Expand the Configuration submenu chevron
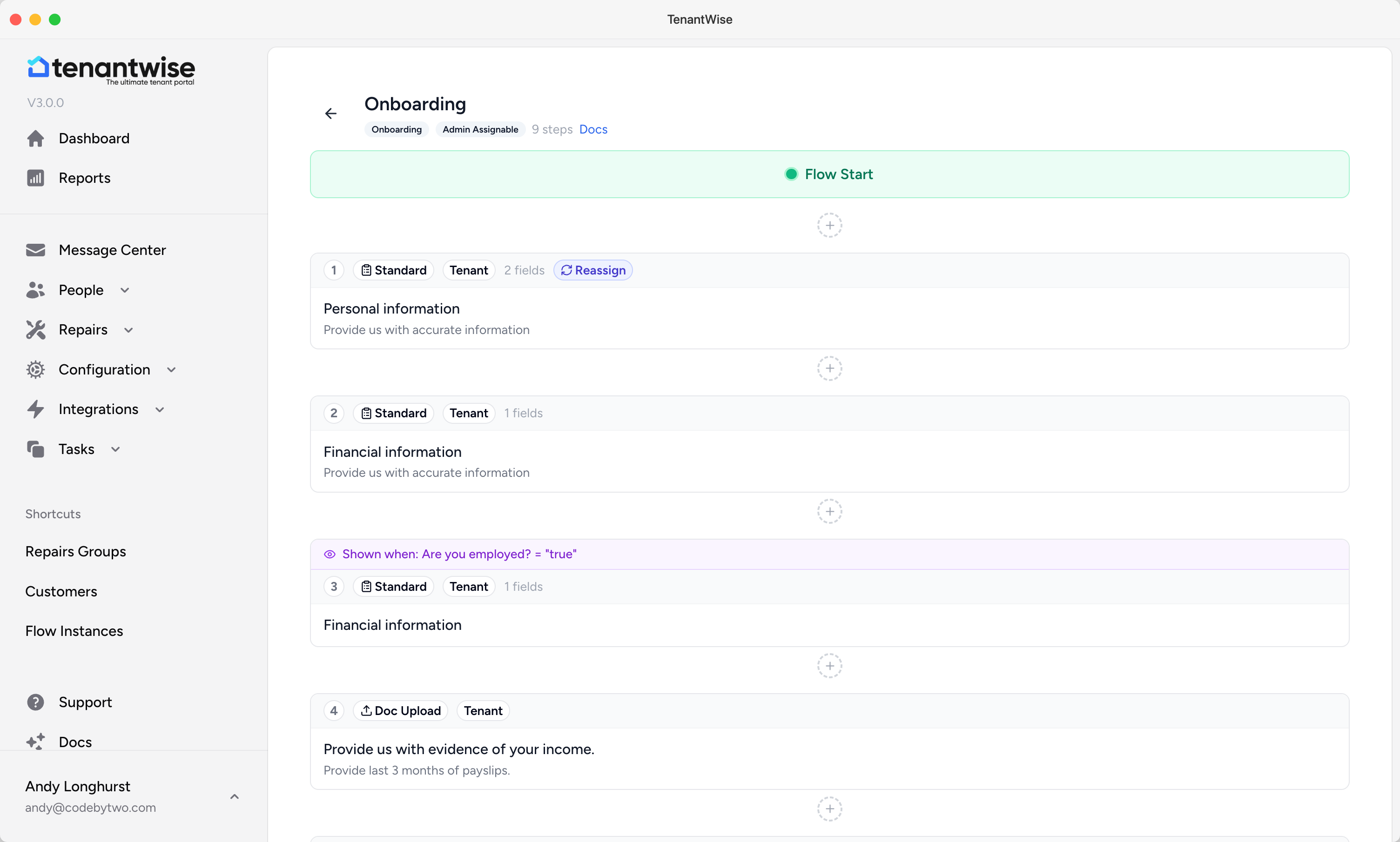Viewport: 1400px width, 842px height. point(171,369)
